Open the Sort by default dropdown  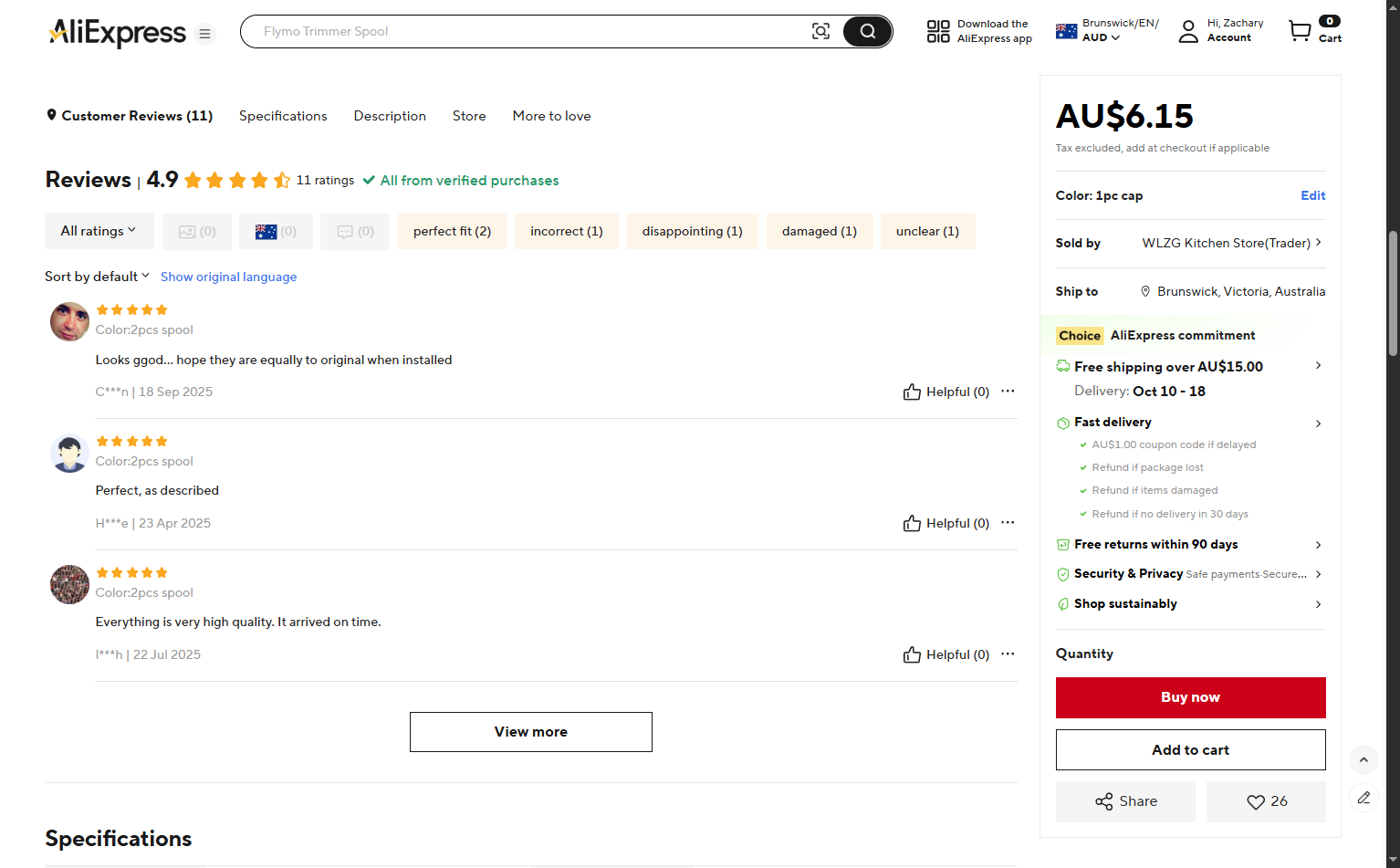pos(97,277)
